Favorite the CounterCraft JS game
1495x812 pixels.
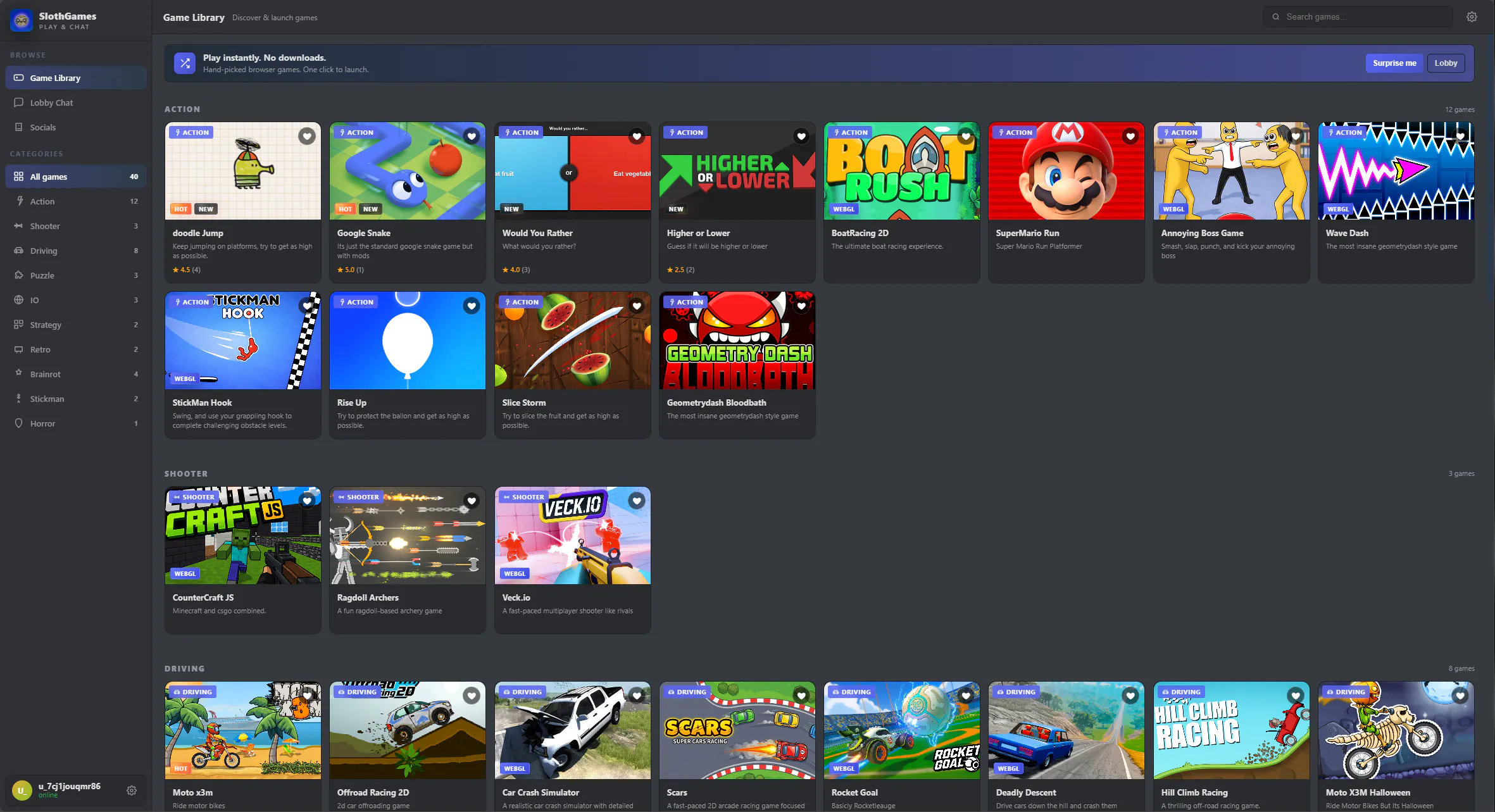[307, 501]
